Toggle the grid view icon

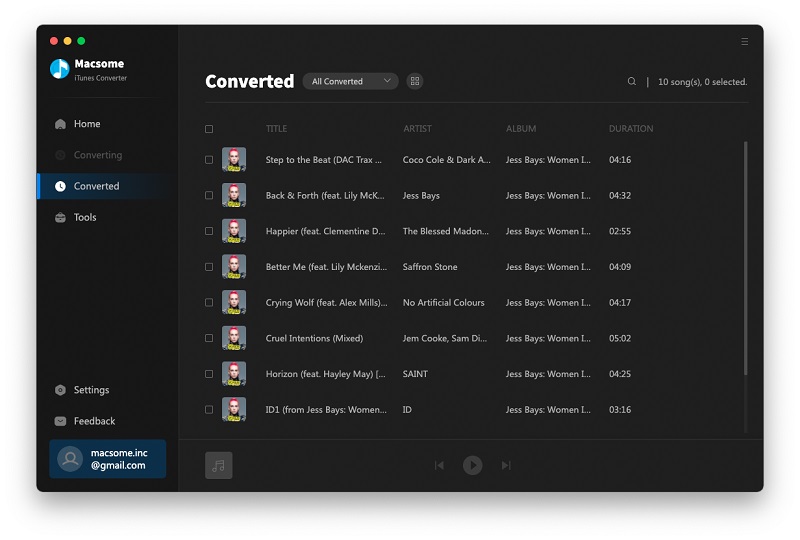tap(415, 82)
